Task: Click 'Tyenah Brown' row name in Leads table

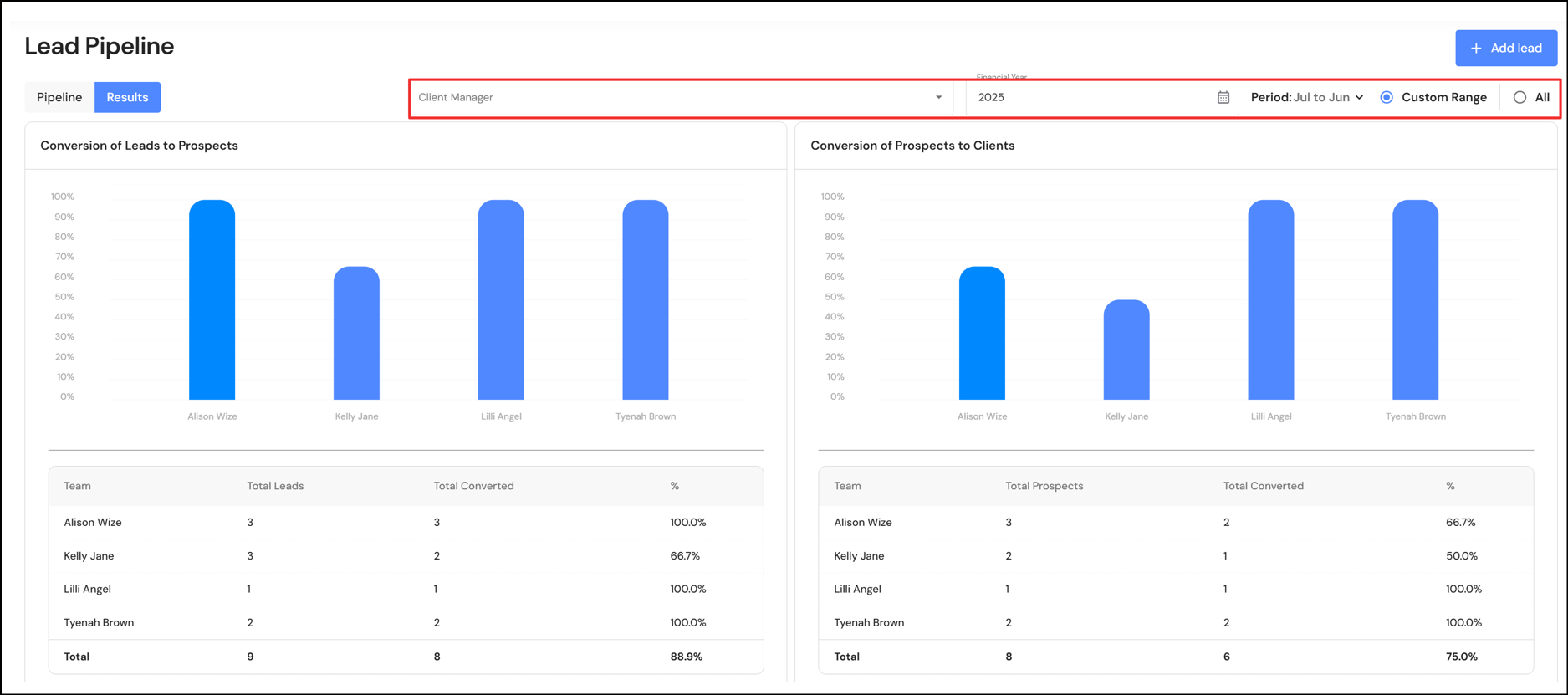Action: pyautogui.click(x=99, y=623)
